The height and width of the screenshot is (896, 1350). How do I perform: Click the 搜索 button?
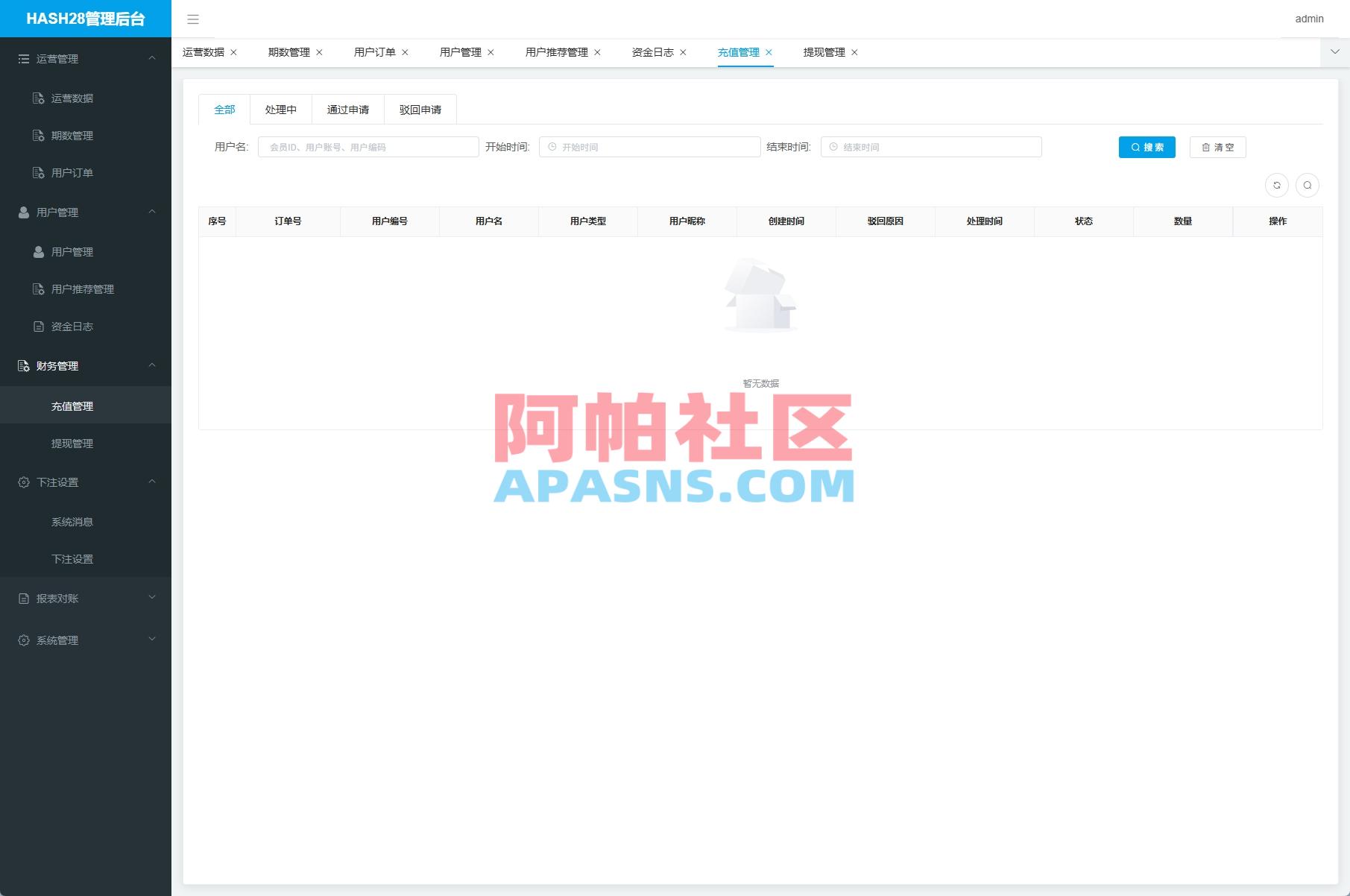(x=1146, y=147)
